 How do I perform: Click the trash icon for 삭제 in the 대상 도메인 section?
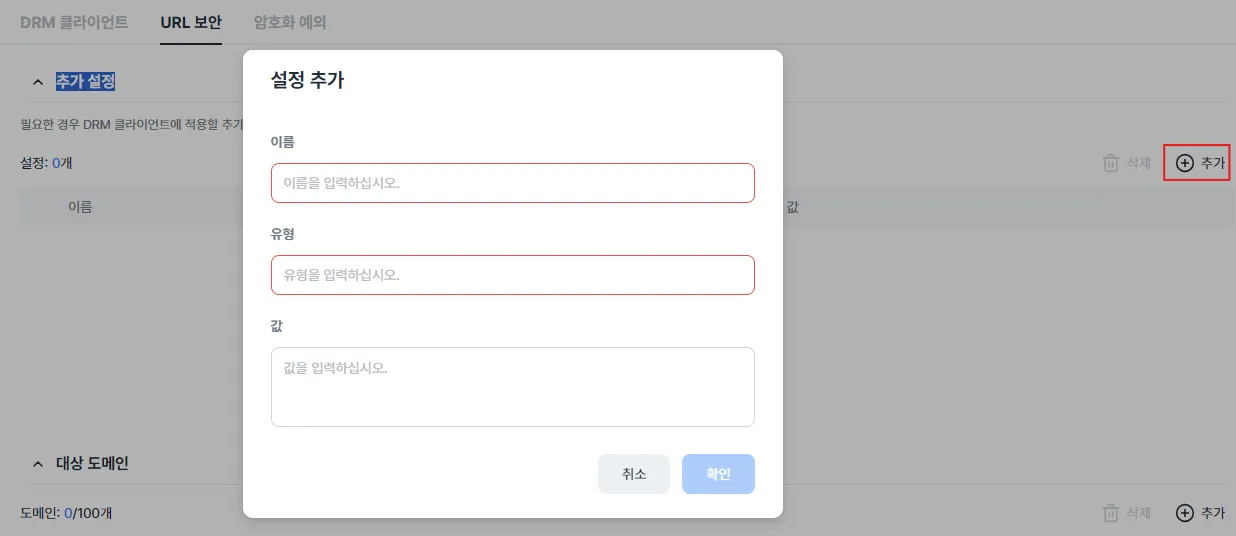1111,513
